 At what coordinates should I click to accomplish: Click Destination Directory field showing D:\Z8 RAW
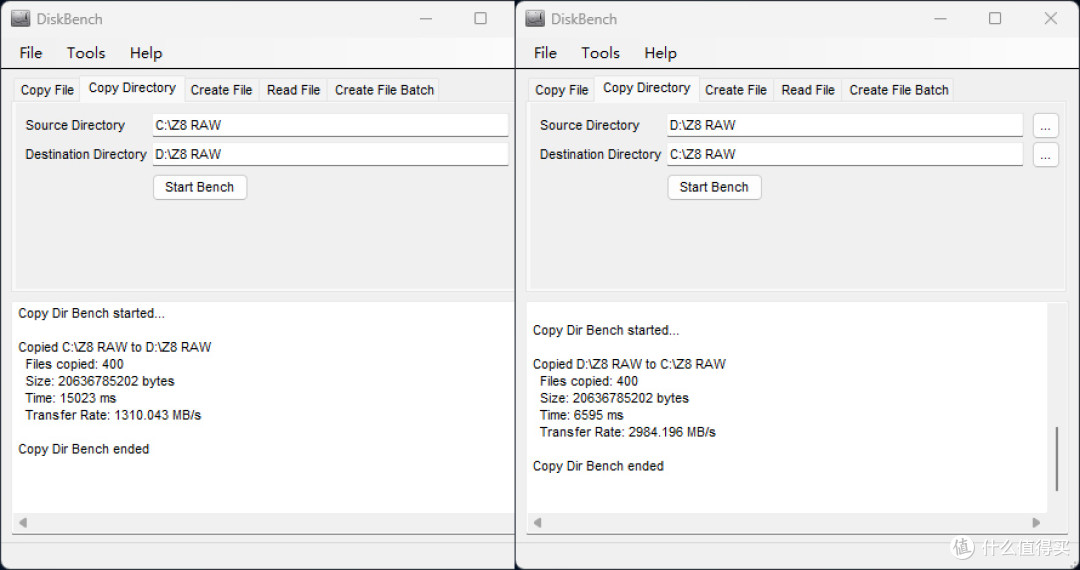tap(331, 154)
